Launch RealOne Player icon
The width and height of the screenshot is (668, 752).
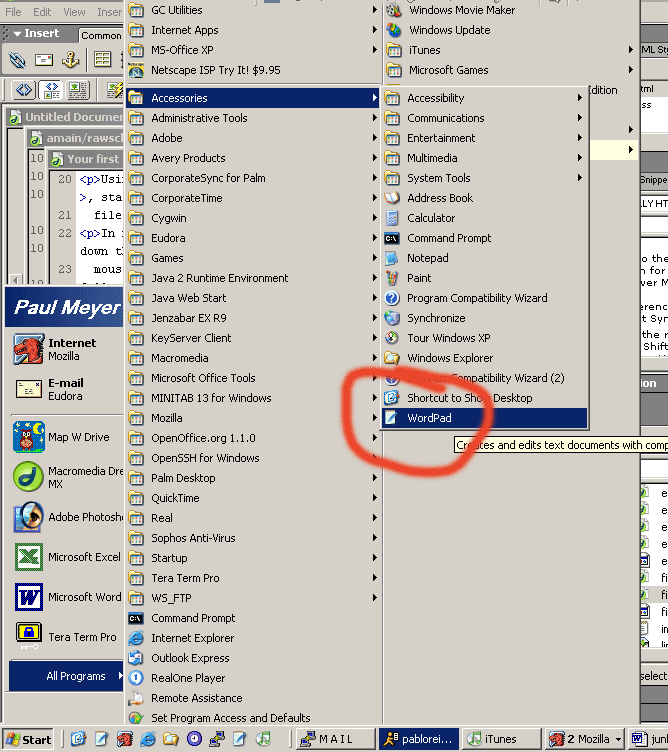tap(136, 678)
